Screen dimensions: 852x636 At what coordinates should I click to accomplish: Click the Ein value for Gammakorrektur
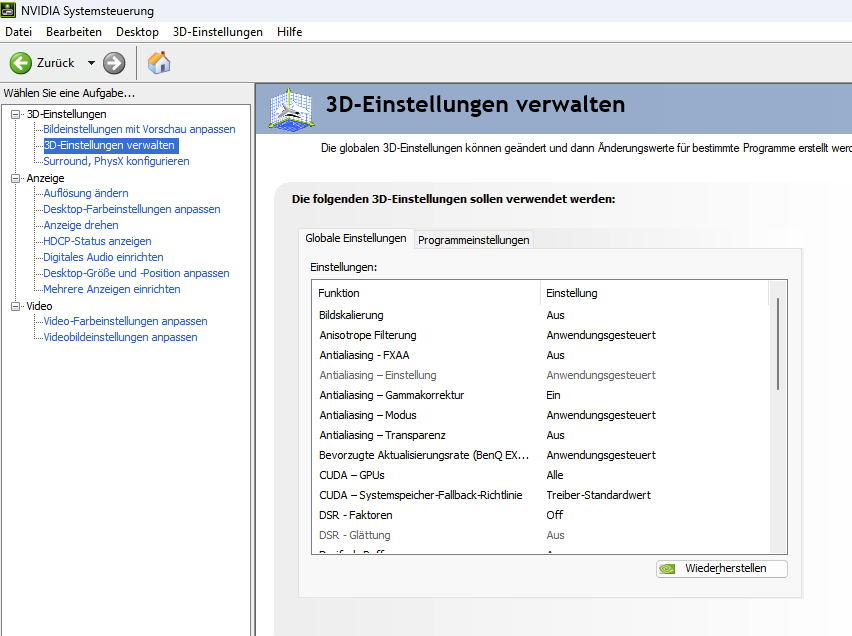(x=553, y=395)
